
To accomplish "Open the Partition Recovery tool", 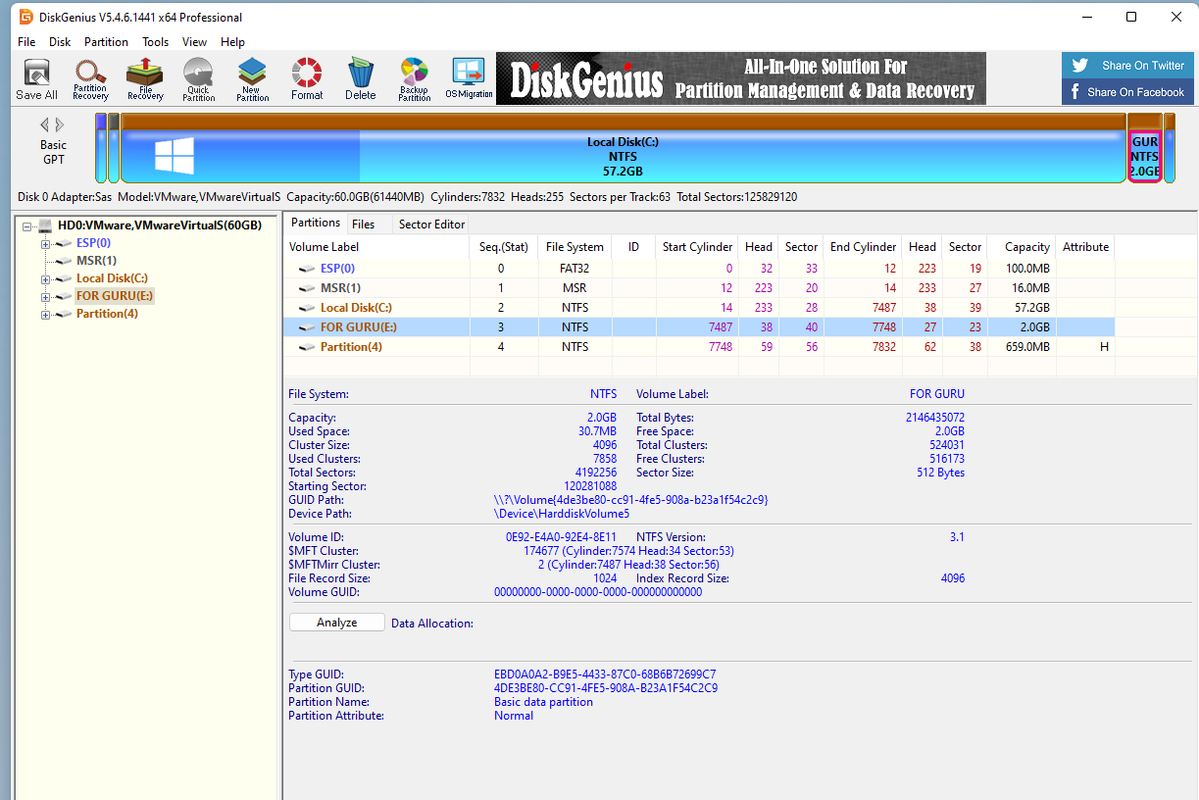I will [90, 79].
